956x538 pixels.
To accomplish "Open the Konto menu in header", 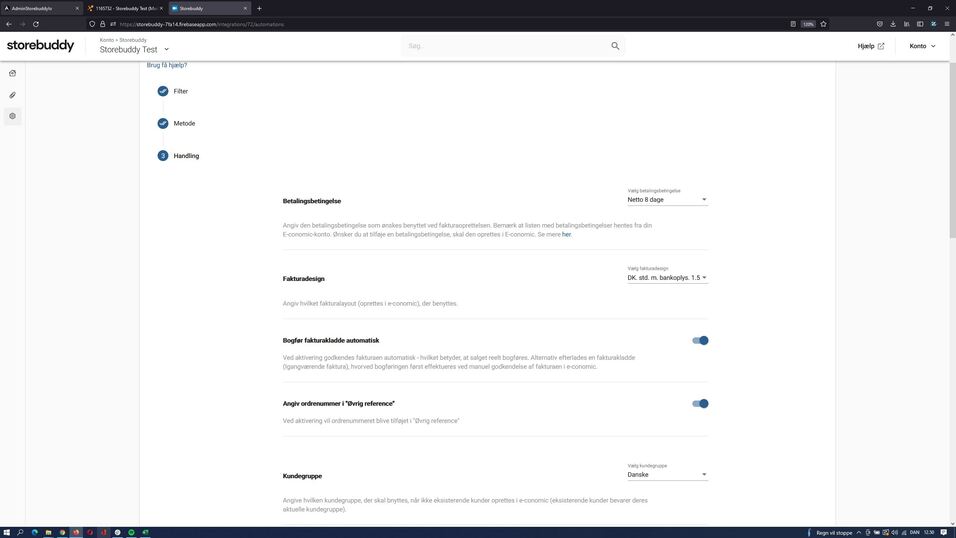I will click(x=922, y=46).
